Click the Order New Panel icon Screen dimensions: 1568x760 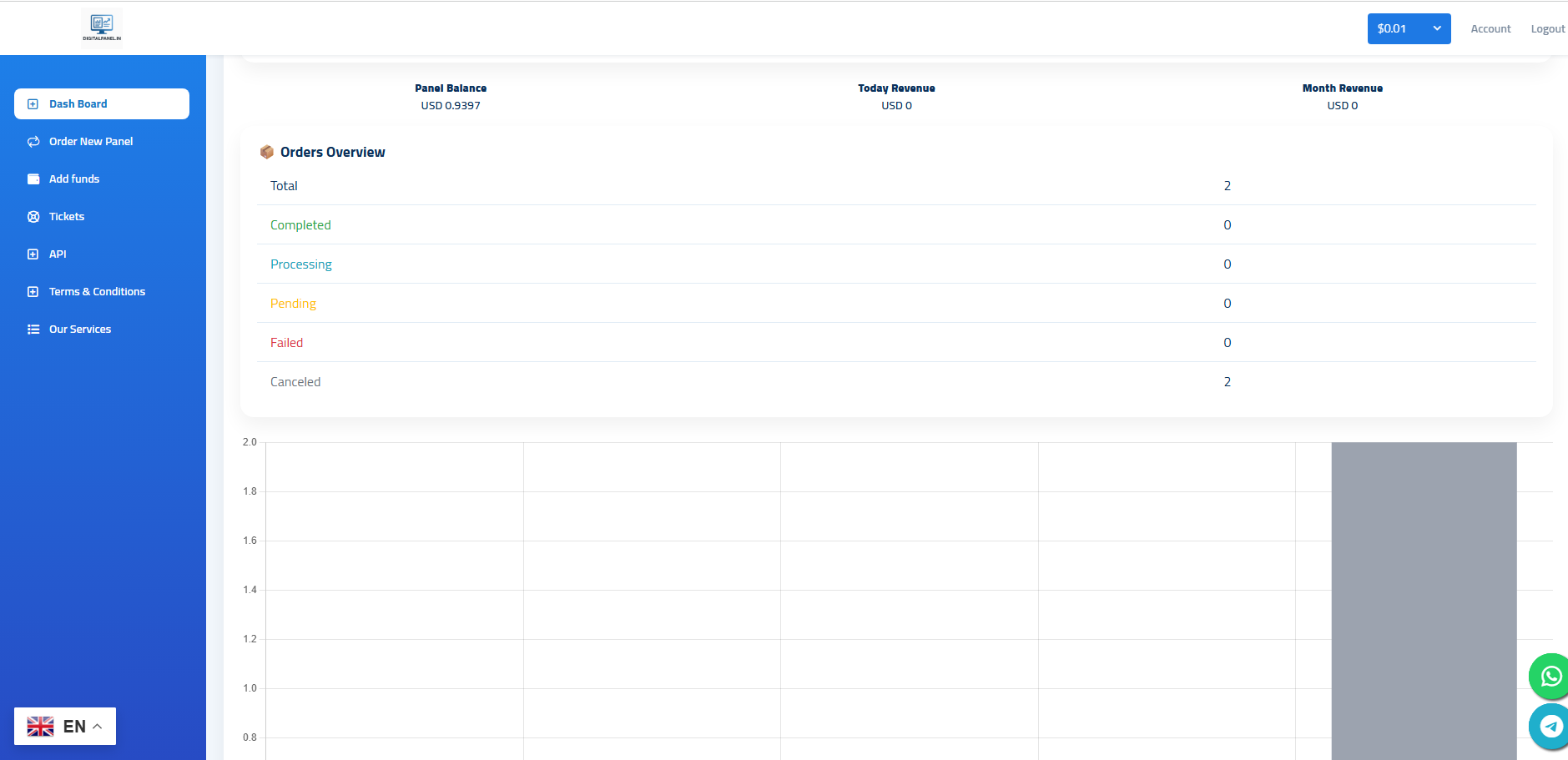[x=33, y=142]
